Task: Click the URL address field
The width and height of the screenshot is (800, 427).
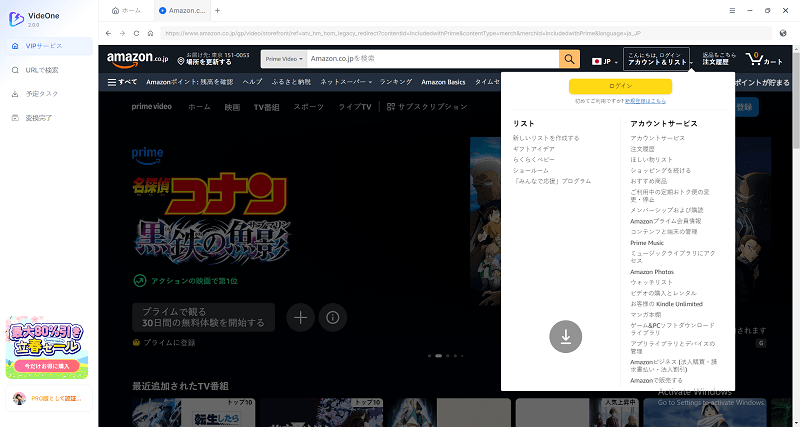Action: tap(466, 33)
